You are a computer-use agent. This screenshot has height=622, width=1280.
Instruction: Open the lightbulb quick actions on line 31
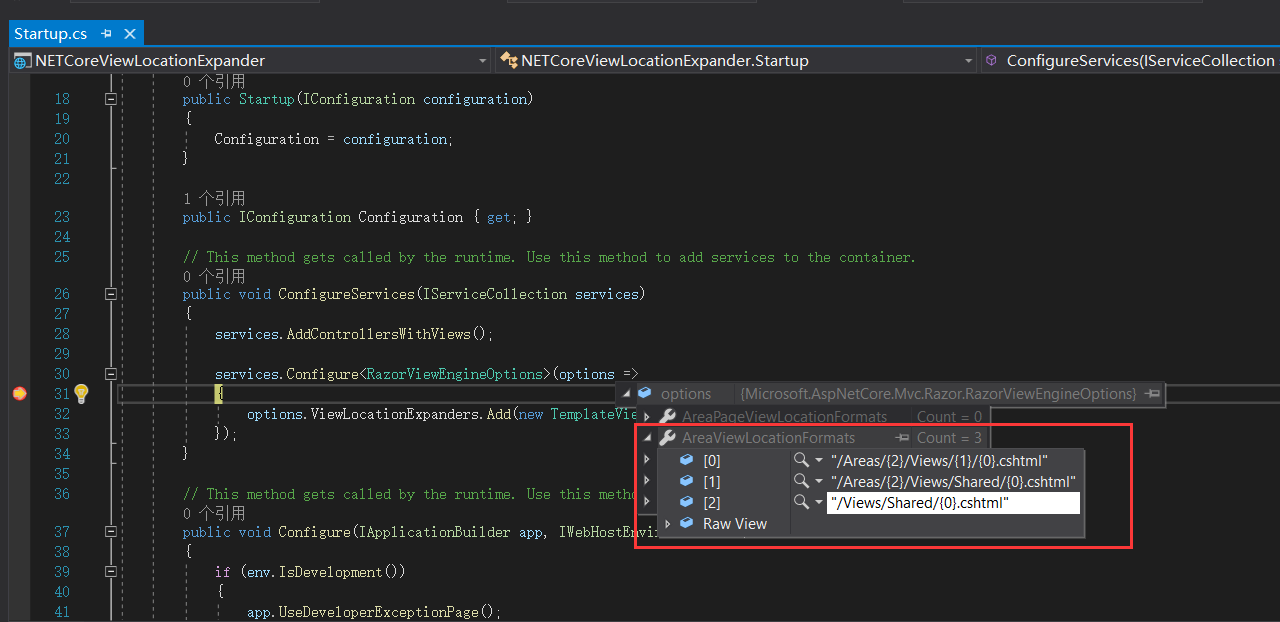click(x=82, y=394)
